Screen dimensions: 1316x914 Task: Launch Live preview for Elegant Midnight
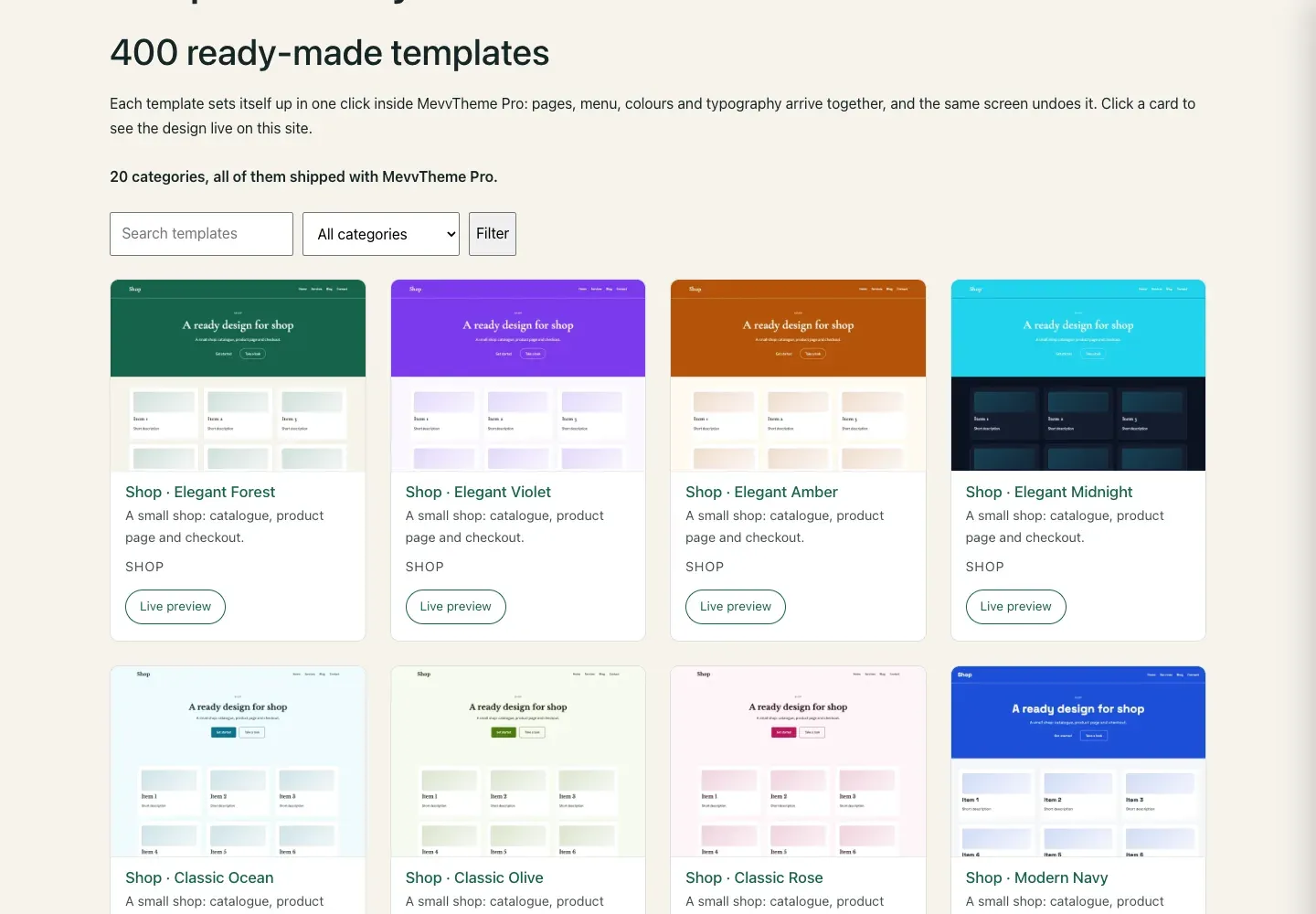[x=1015, y=607]
